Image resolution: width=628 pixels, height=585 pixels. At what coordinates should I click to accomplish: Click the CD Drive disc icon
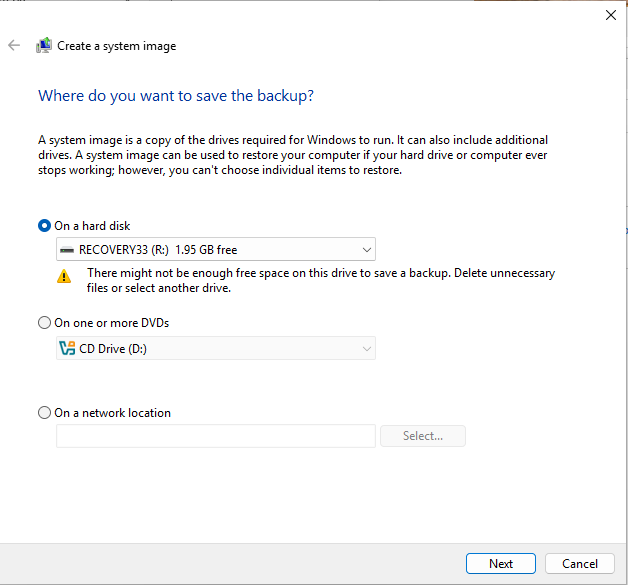click(x=67, y=348)
